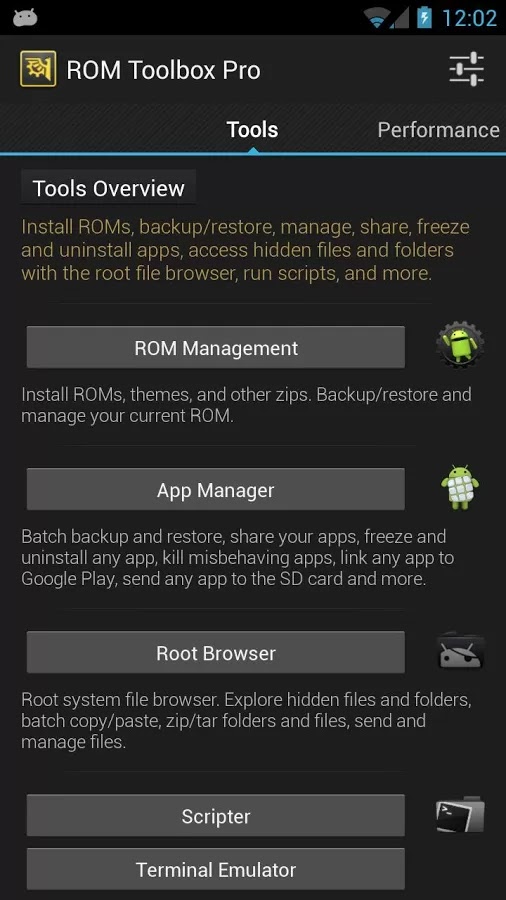Image resolution: width=506 pixels, height=900 pixels.
Task: Tap the Android debug icon in status bar
Action: 25,18
